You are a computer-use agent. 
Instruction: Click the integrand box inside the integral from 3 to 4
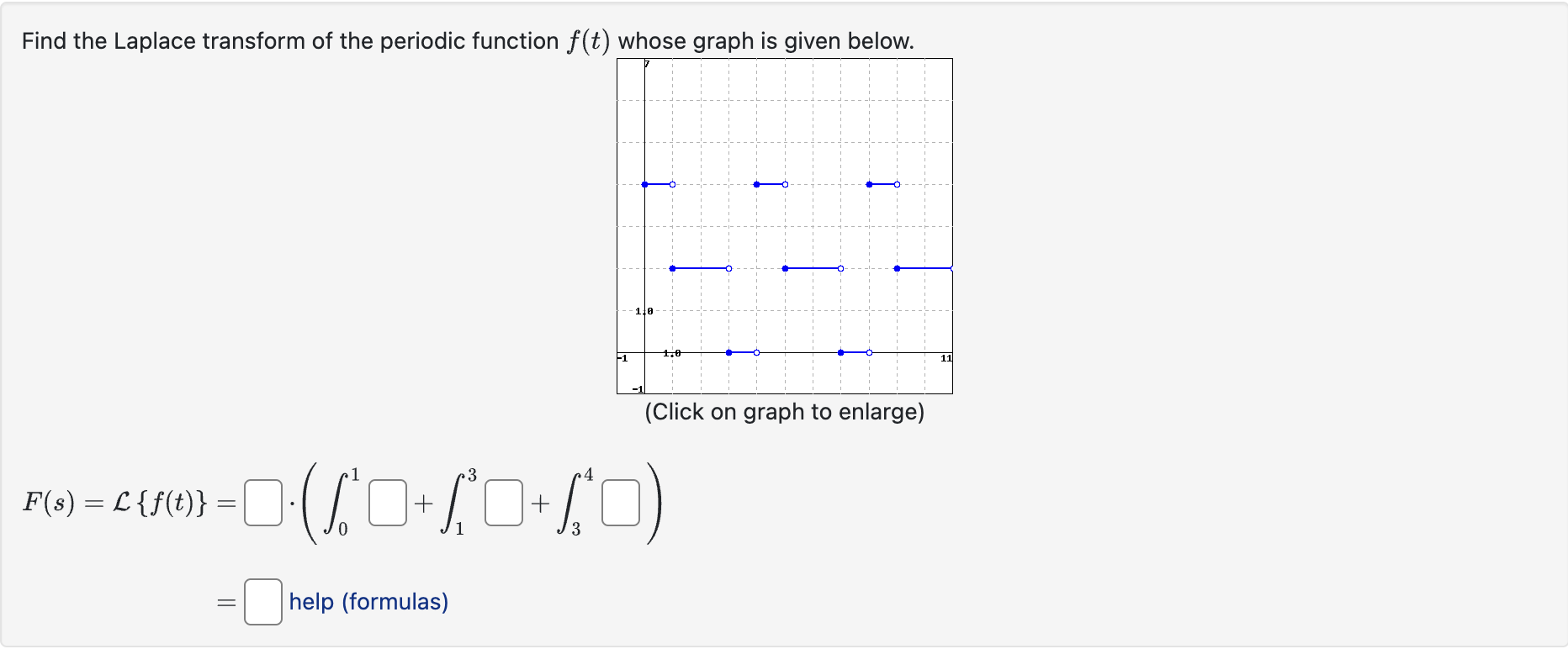(619, 503)
